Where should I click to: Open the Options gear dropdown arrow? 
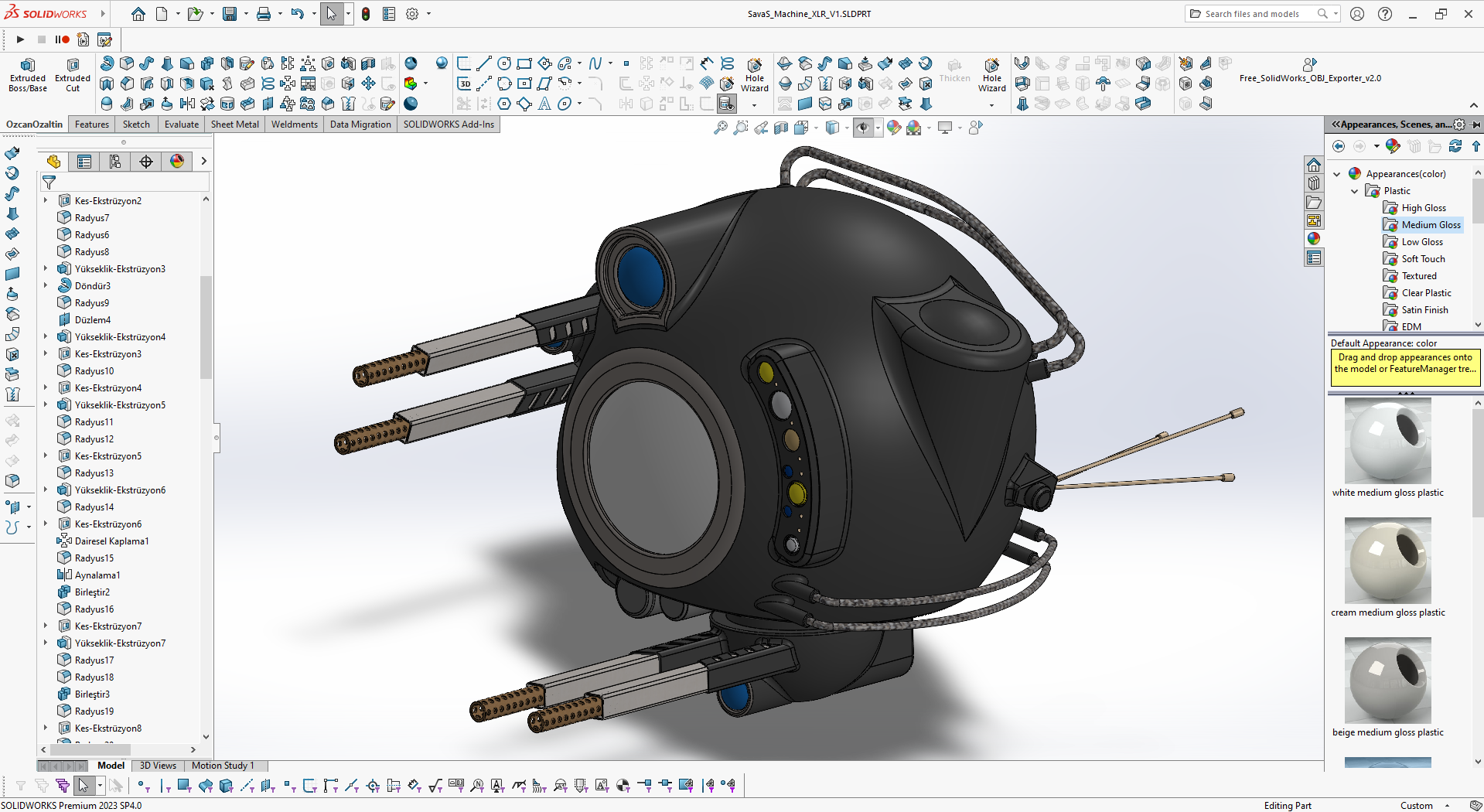[x=428, y=14]
